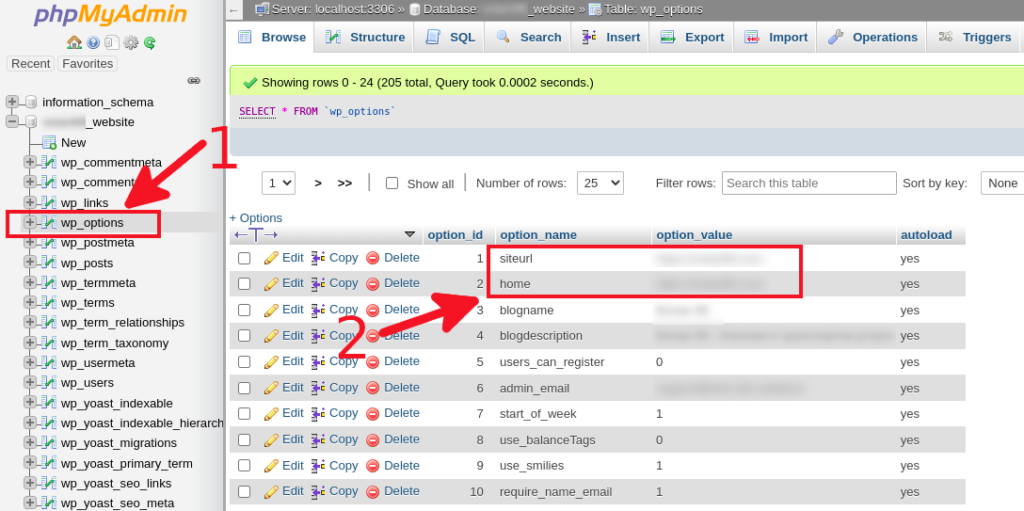
Task: Sort by the option_id column header
Action: [455, 235]
